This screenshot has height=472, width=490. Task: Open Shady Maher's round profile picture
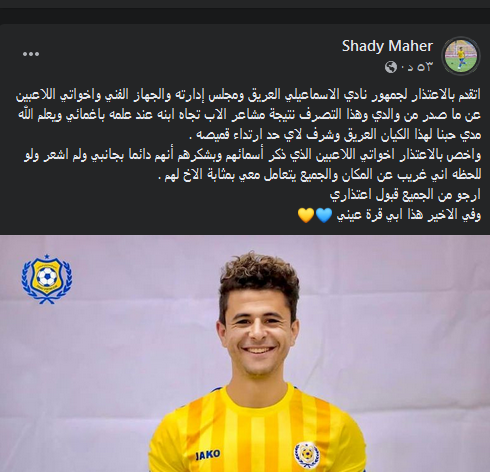[461, 56]
